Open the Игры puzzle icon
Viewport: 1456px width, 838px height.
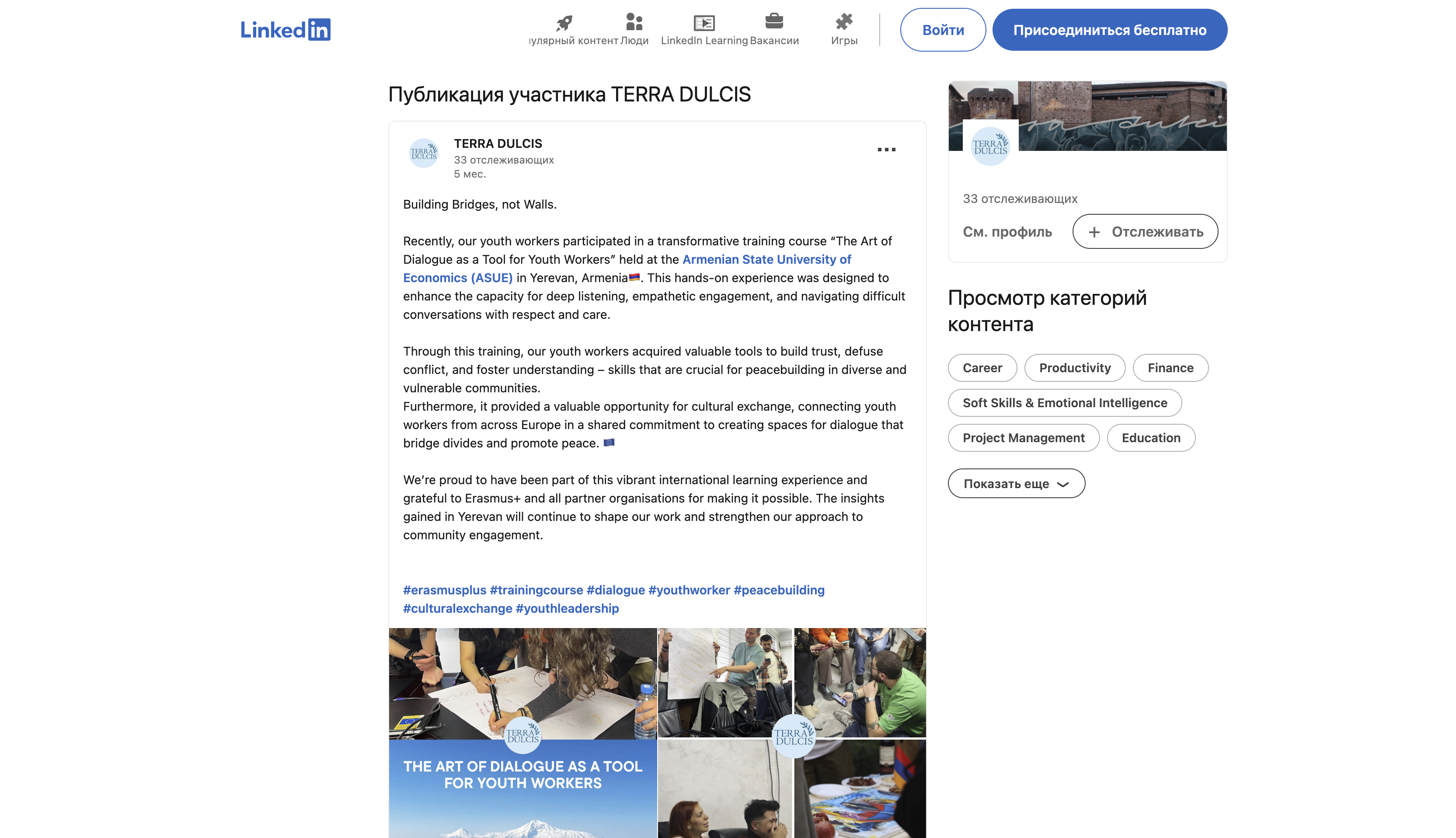tap(844, 22)
